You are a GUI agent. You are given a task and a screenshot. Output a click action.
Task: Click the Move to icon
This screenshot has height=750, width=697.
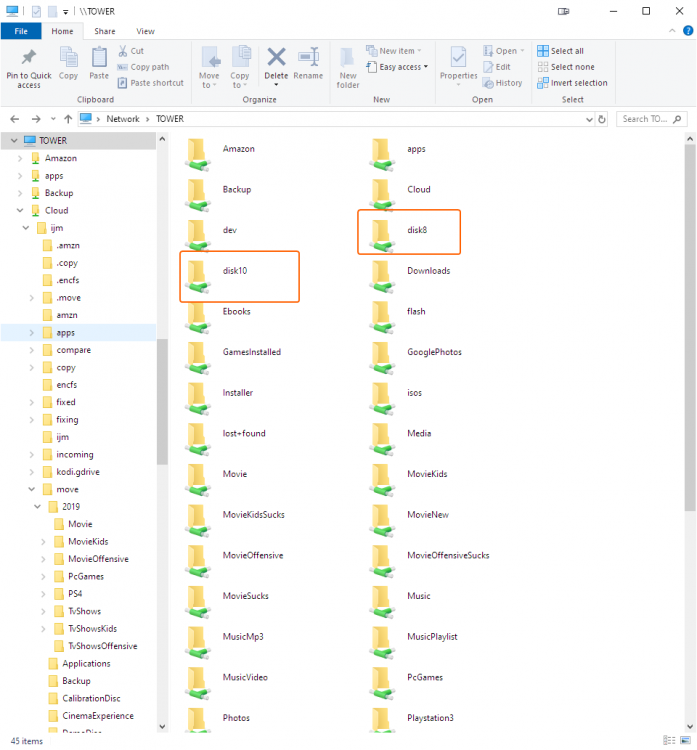[210, 57]
